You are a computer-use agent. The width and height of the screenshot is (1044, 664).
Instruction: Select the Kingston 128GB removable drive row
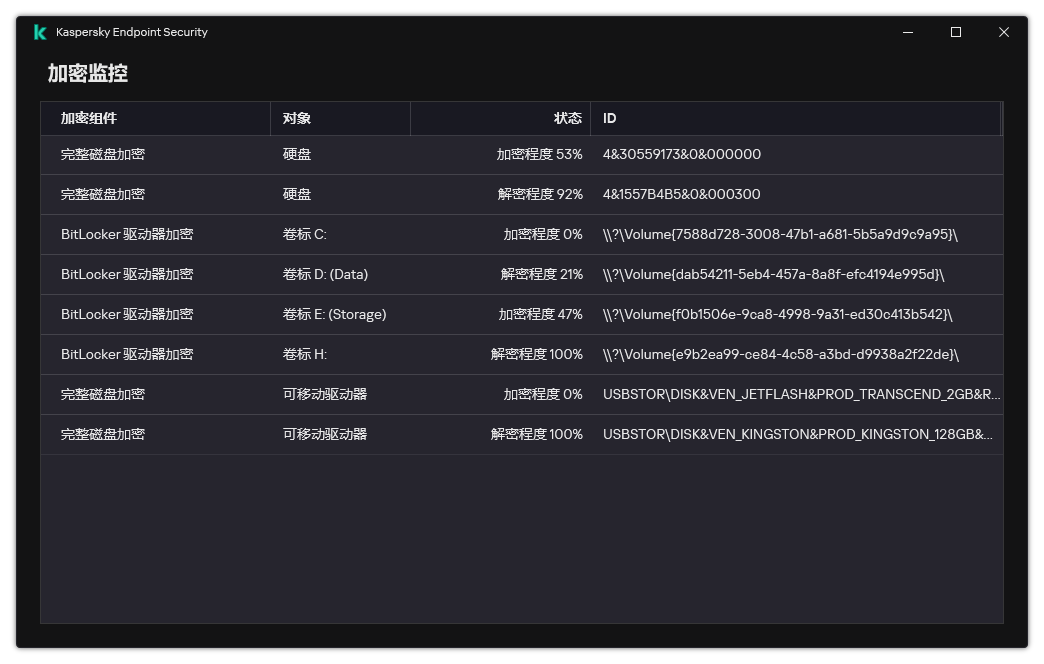[520, 434]
